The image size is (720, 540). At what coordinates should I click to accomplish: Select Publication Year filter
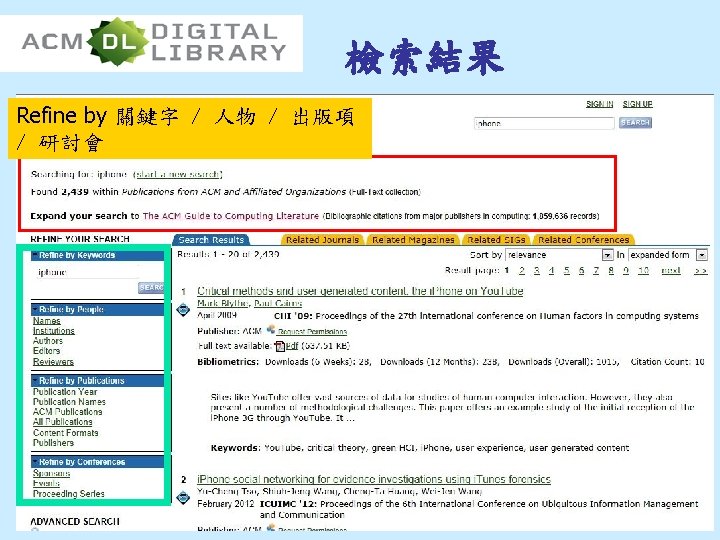[x=65, y=392]
